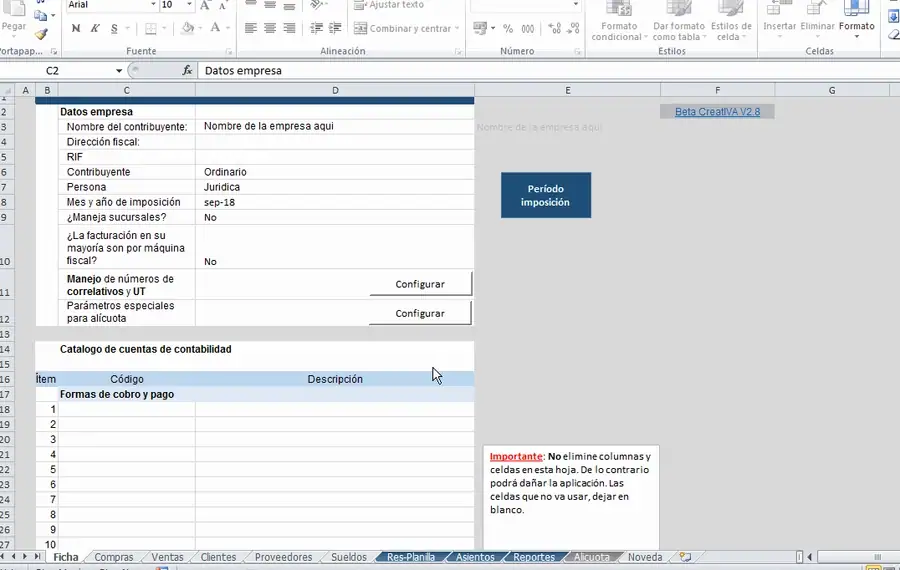The height and width of the screenshot is (570, 900).
Task: Select column D header
Action: (x=335, y=90)
